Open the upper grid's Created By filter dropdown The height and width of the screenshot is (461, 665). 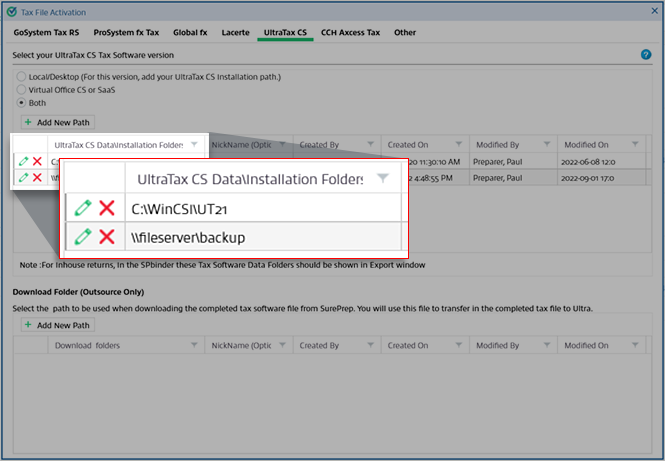(368, 145)
